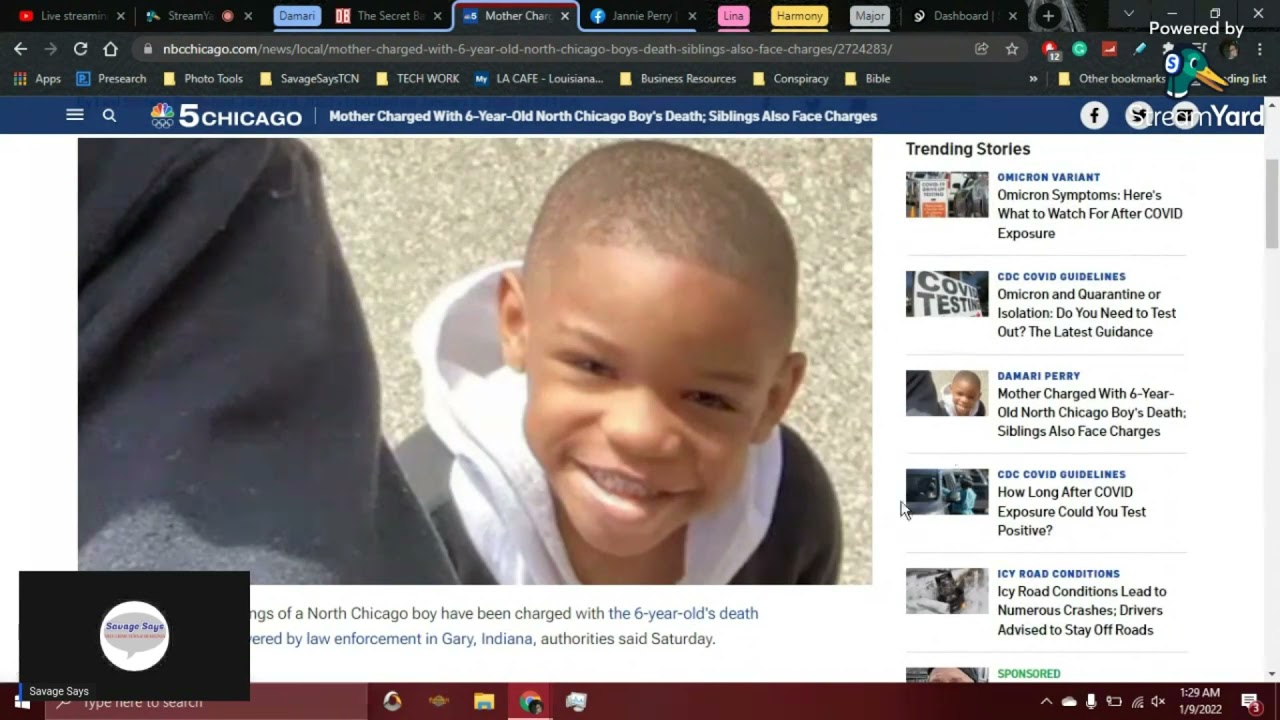
Task: Open the SavageSaysTCN bookmark folder
Action: click(x=309, y=79)
